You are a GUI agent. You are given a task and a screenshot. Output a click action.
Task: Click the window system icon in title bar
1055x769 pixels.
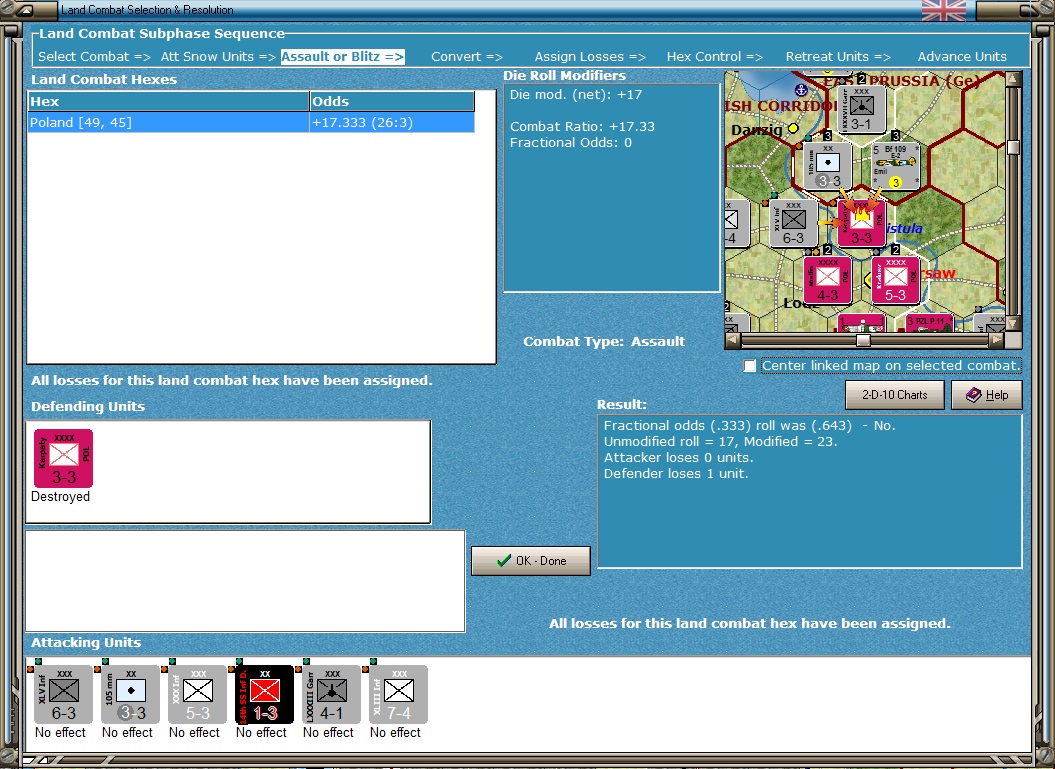25,9
